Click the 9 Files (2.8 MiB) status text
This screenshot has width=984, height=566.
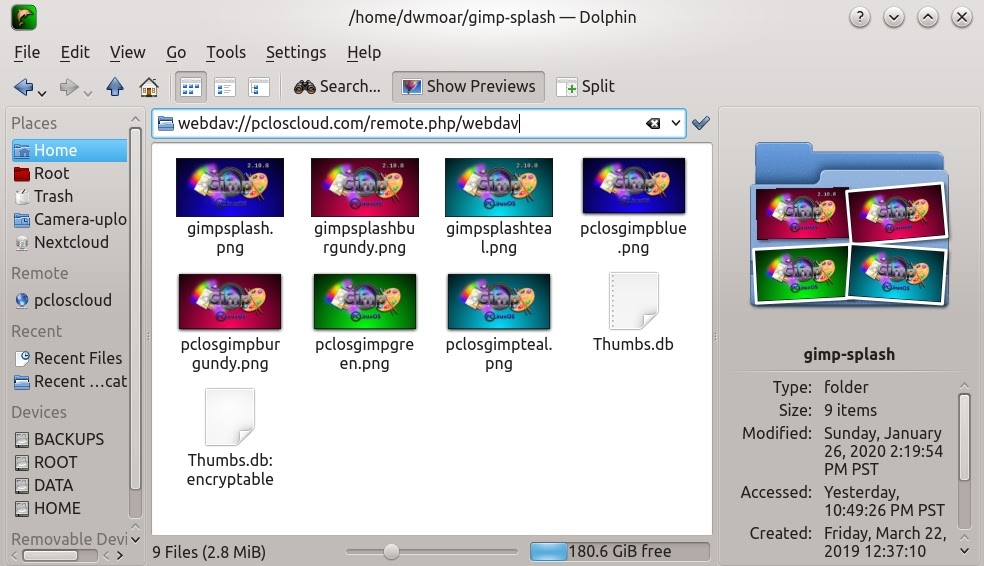point(209,552)
